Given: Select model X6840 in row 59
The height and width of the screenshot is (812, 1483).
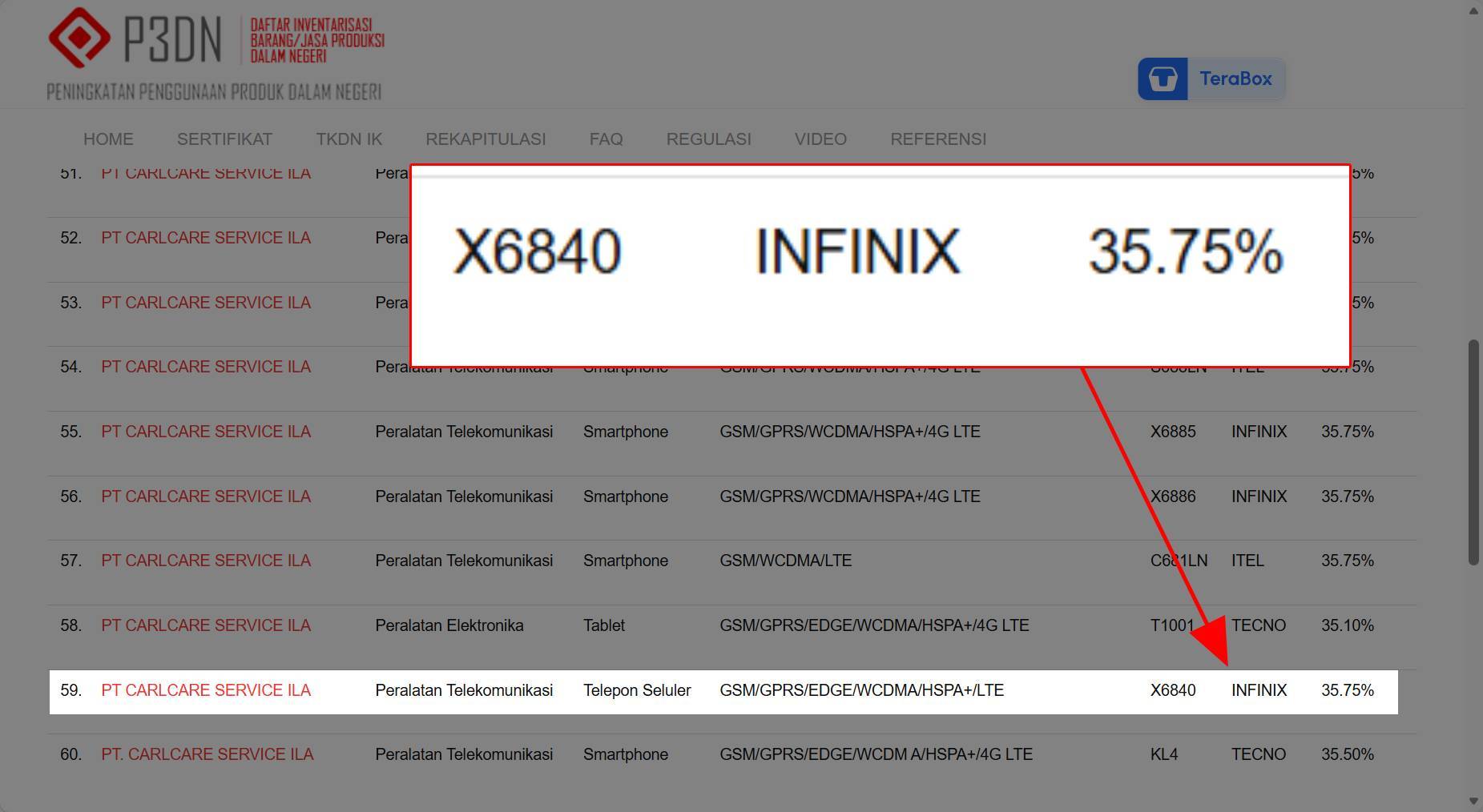Looking at the screenshot, I should (1173, 690).
